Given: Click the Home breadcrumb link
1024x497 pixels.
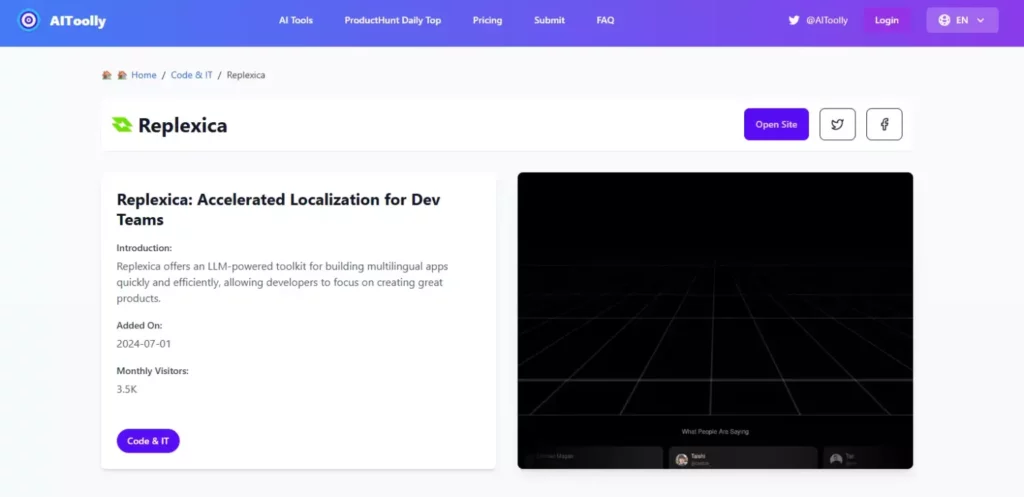Looking at the screenshot, I should [144, 75].
